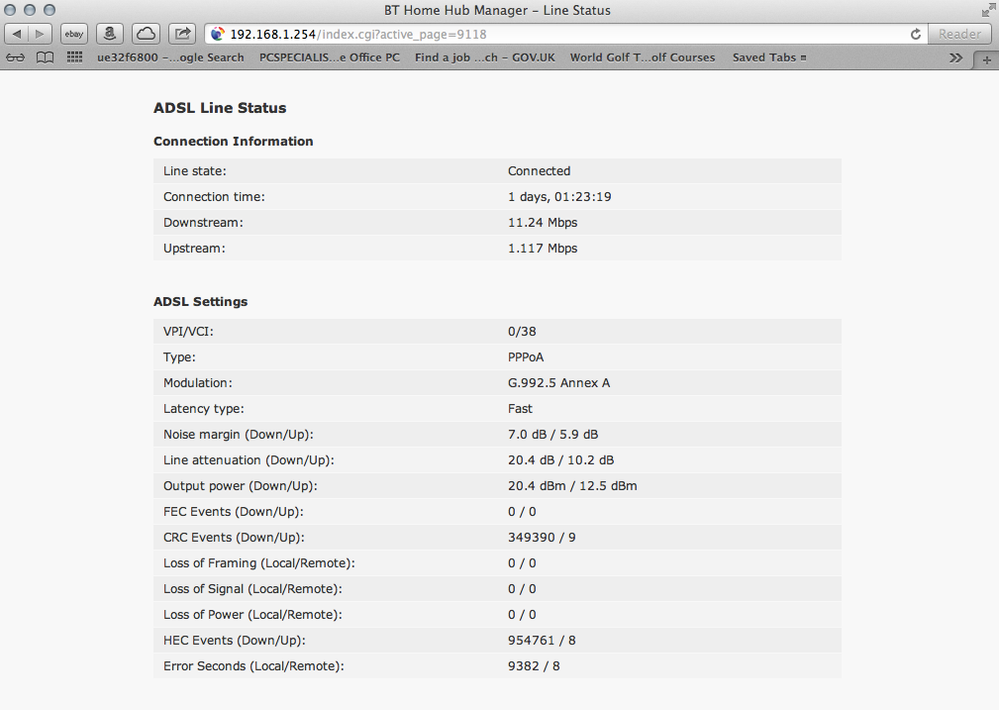Click the Fast latency type value
Viewport: 999px width, 710px height.
(x=520, y=409)
